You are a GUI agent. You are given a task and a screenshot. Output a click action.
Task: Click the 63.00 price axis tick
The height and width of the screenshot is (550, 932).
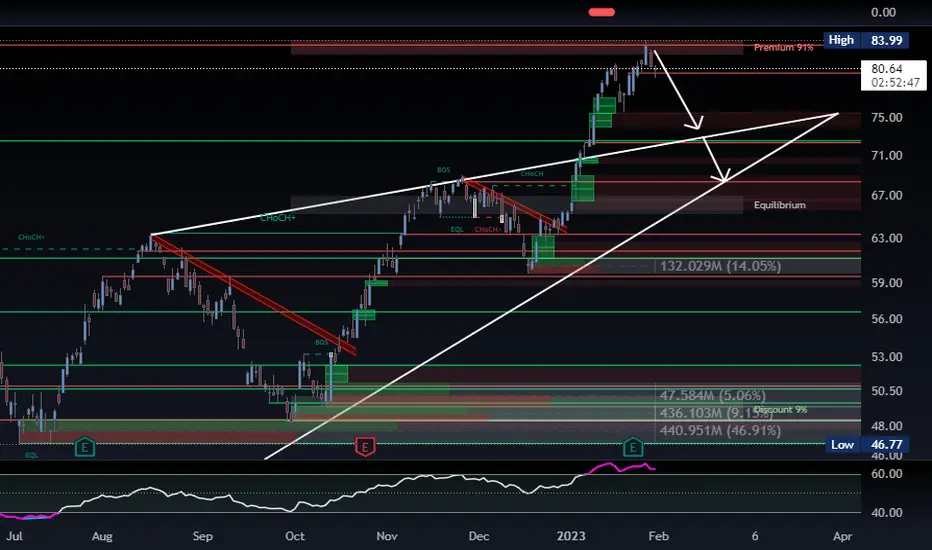coord(887,238)
